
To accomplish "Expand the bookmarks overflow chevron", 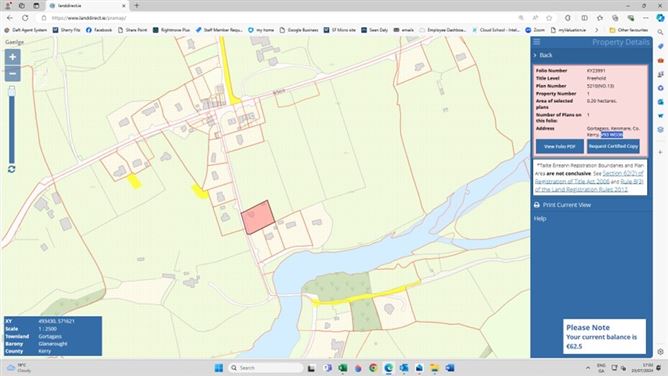I will [596, 30].
